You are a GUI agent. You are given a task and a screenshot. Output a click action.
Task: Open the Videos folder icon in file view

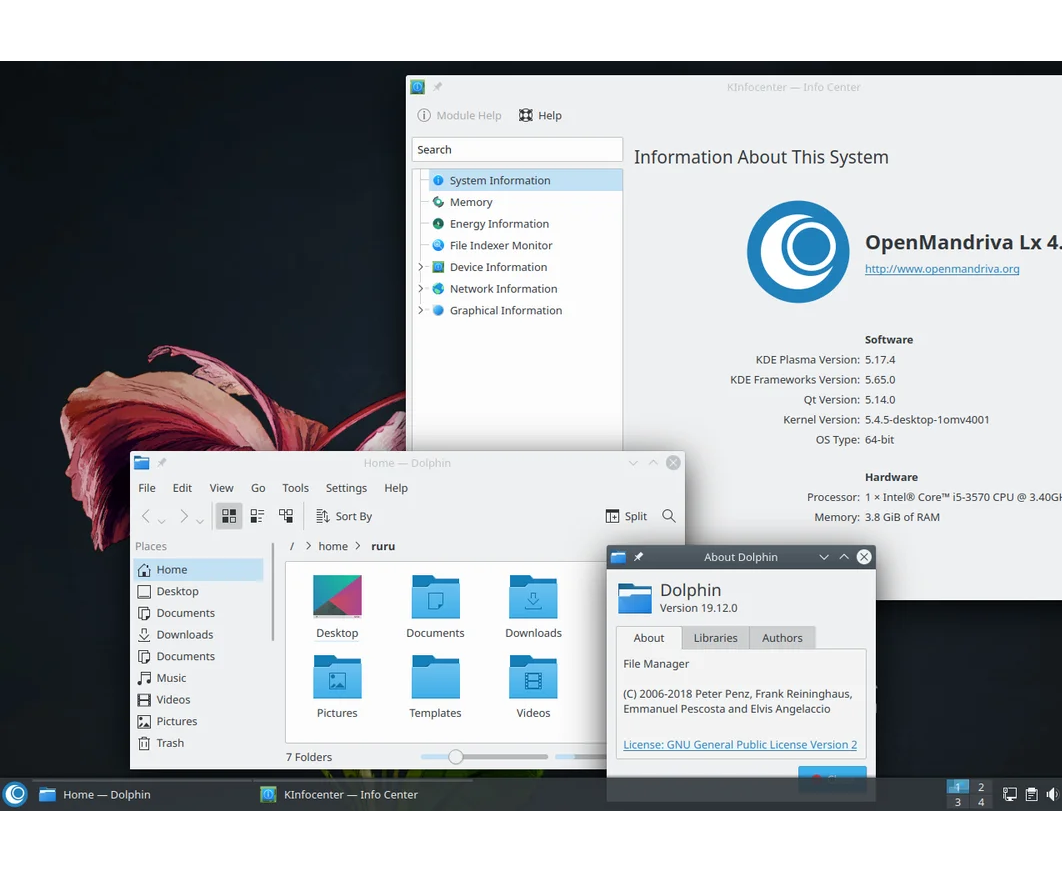click(533, 677)
